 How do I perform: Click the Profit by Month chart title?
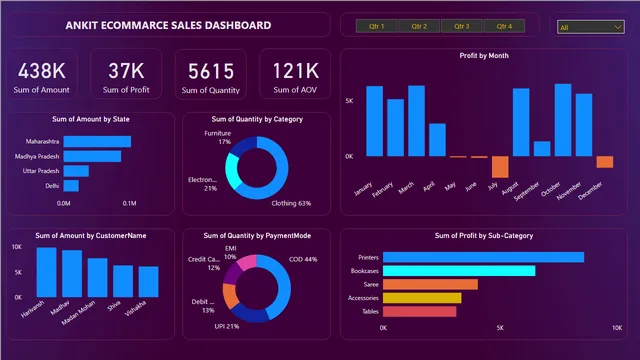484,56
